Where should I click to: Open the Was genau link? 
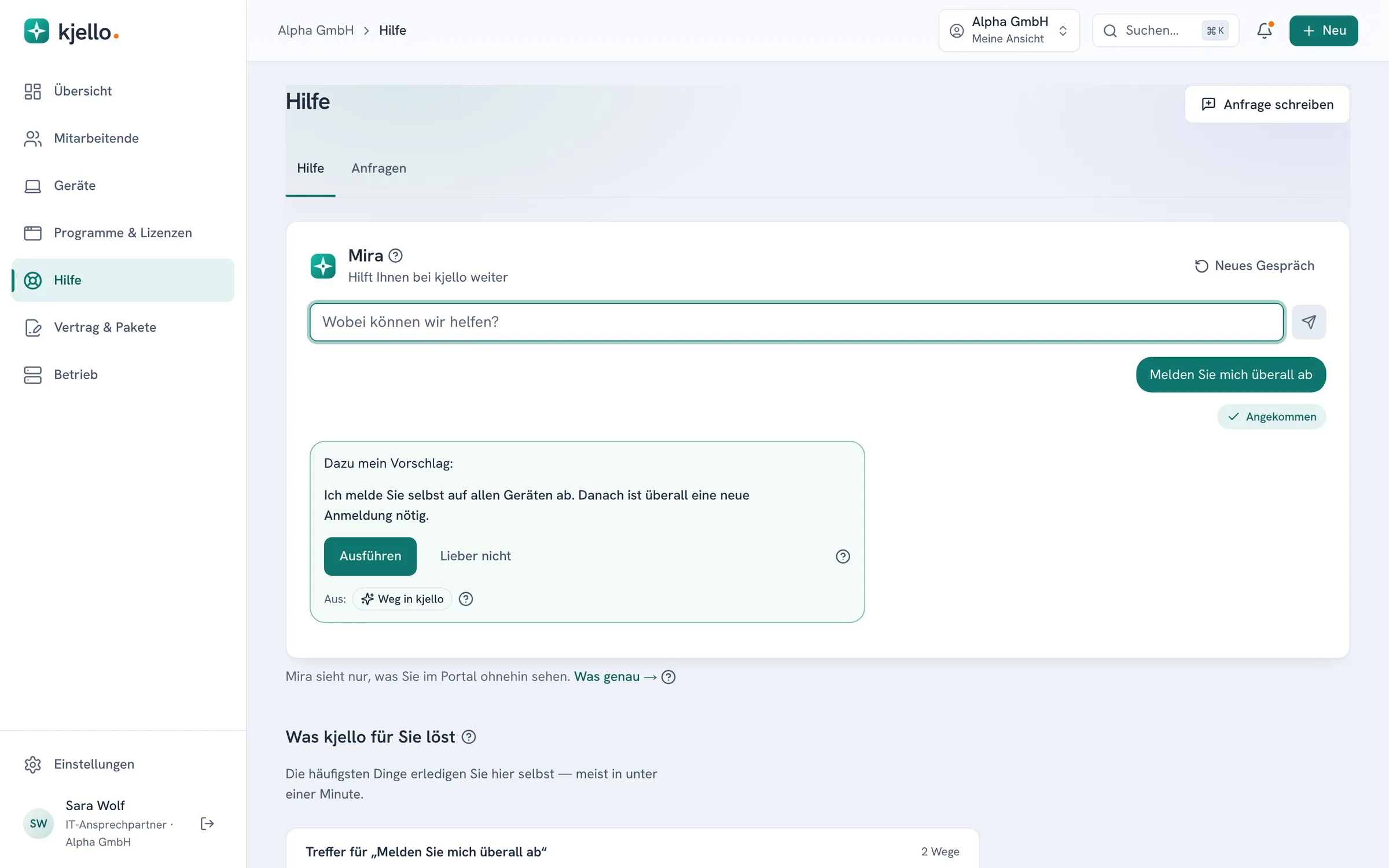(x=615, y=676)
